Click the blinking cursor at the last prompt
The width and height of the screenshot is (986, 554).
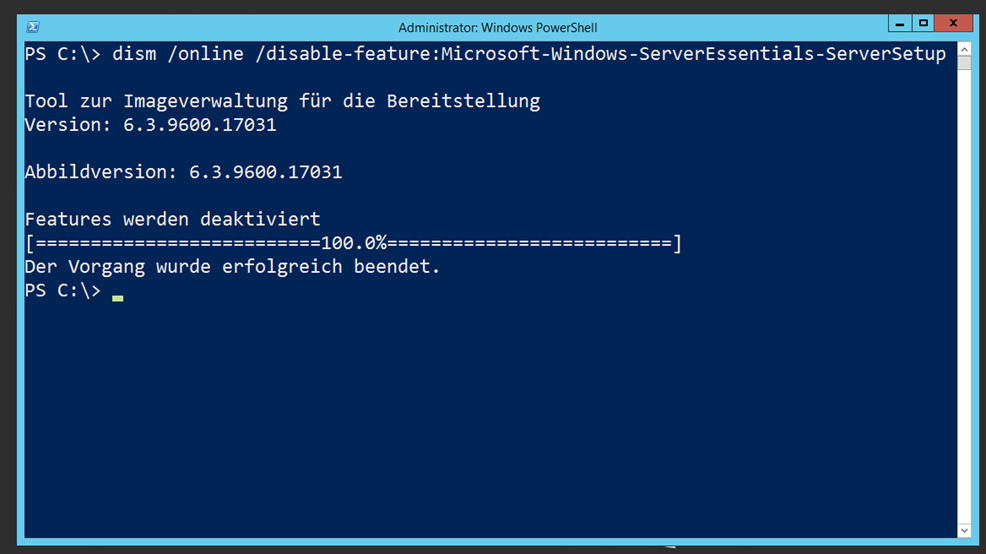pyautogui.click(x=118, y=298)
